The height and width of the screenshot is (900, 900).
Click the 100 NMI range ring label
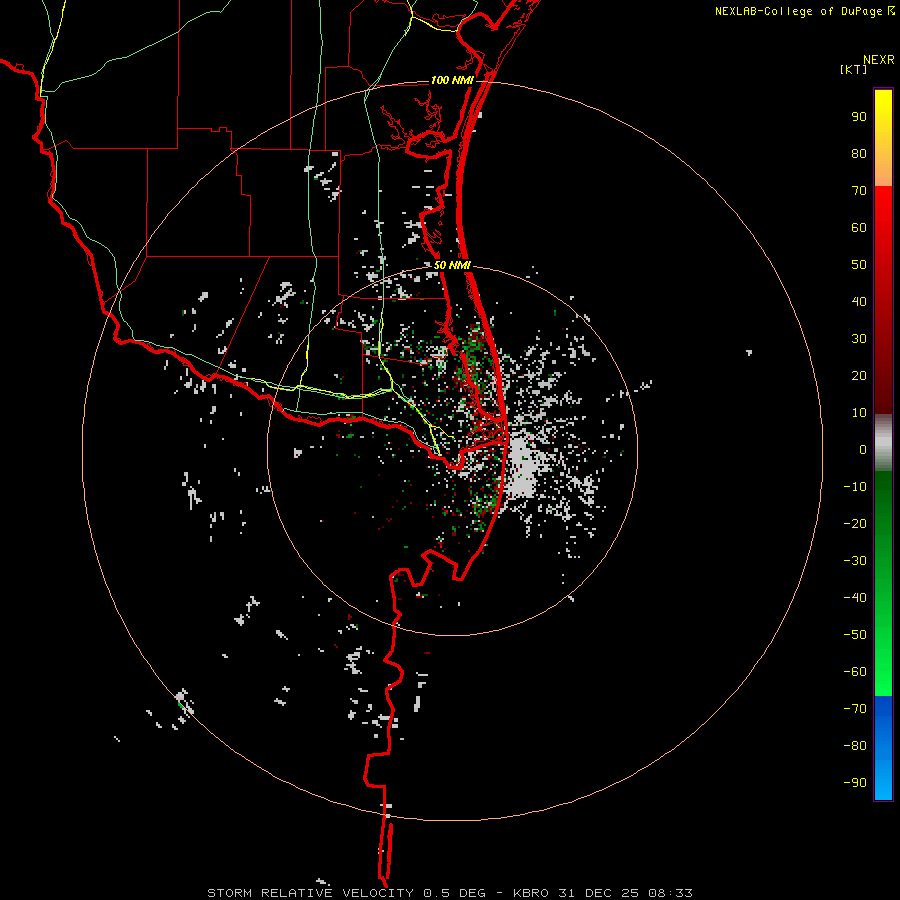tap(452, 80)
